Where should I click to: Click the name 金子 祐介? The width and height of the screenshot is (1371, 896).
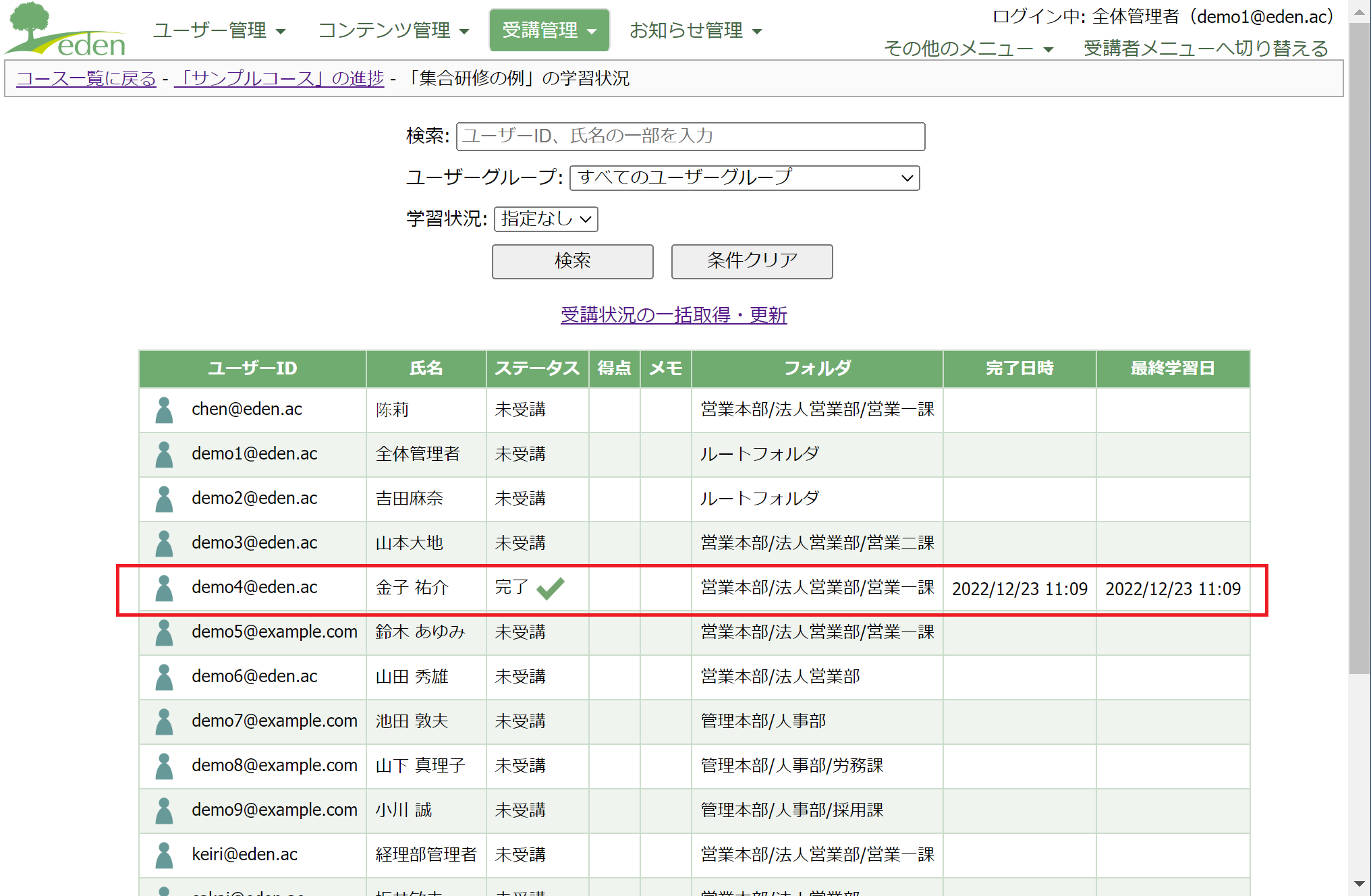pyautogui.click(x=412, y=588)
